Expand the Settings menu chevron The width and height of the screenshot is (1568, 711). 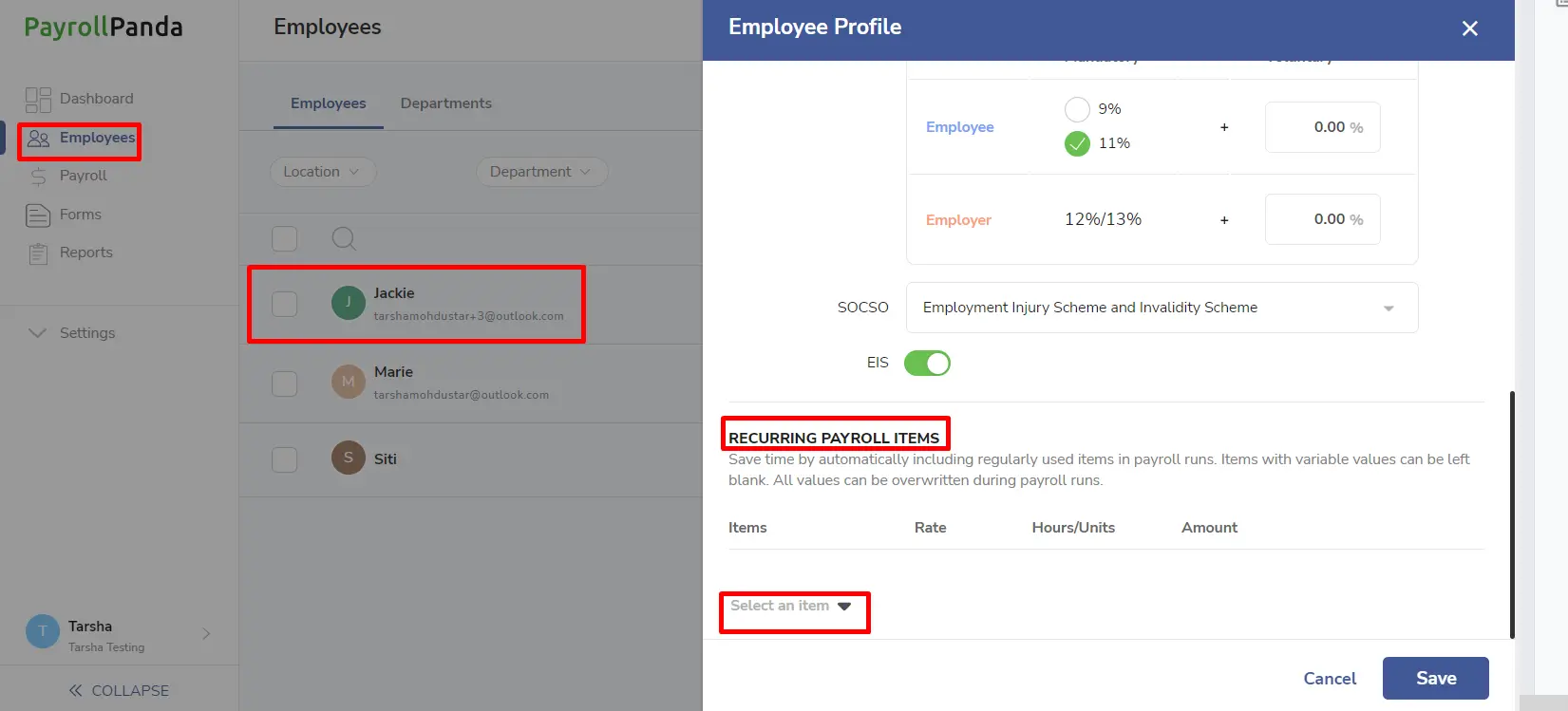[37, 333]
